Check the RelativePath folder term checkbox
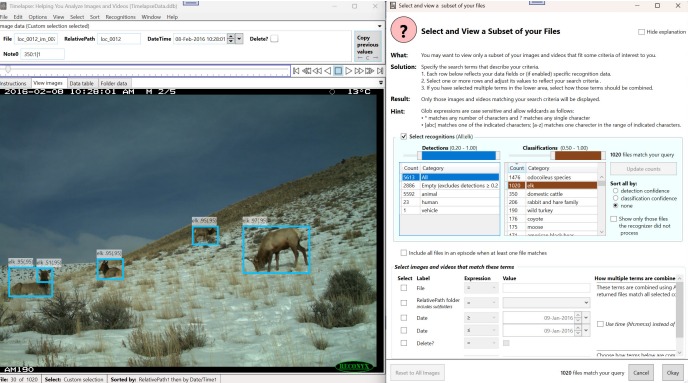688x383 pixels. coord(404,303)
